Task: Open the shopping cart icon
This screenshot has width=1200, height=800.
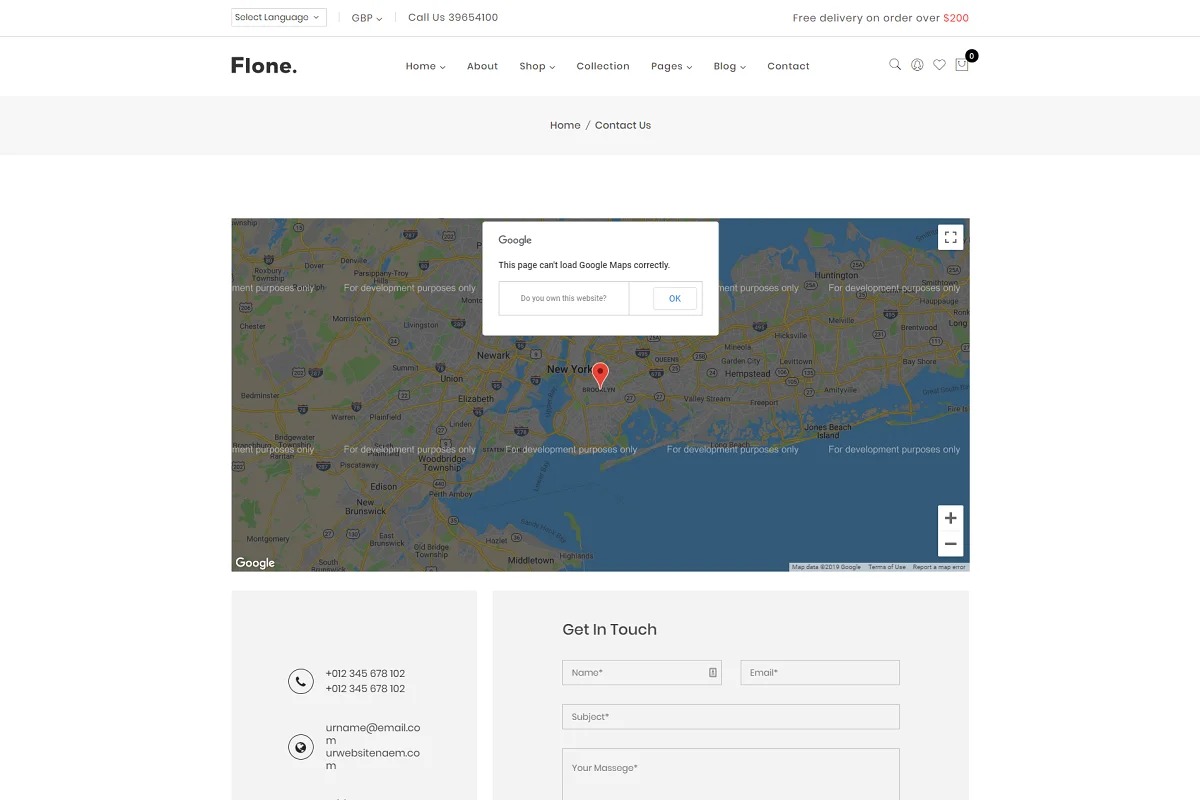Action: [962, 65]
